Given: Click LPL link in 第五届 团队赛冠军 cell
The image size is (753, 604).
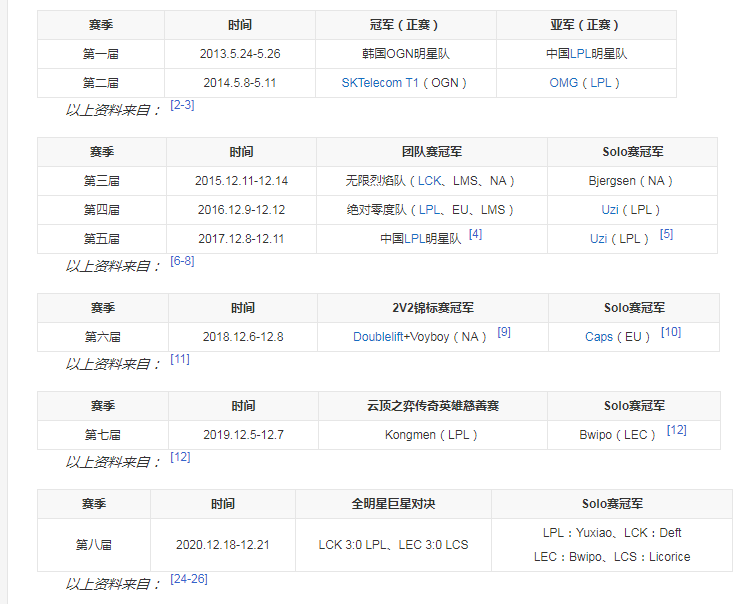Looking at the screenshot, I should point(414,239).
